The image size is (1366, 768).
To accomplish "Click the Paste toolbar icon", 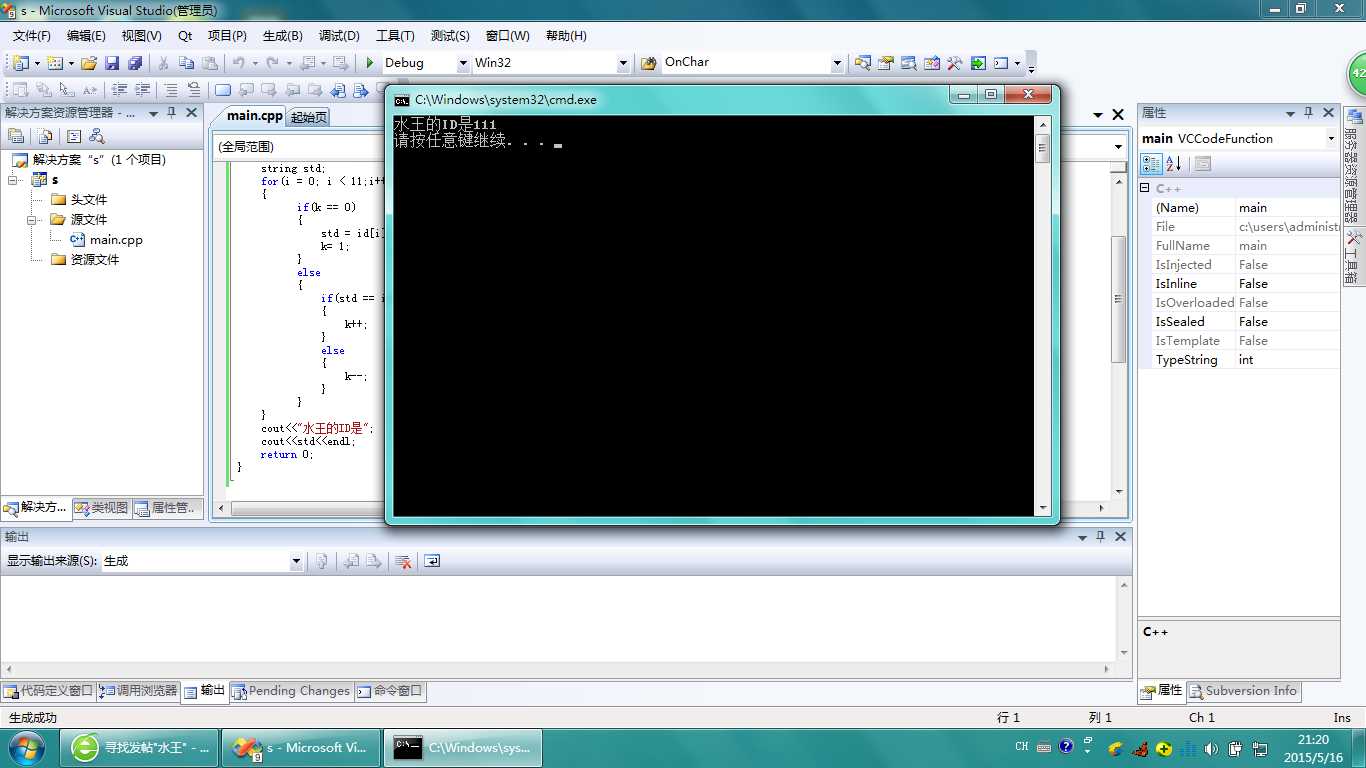I will 210,63.
